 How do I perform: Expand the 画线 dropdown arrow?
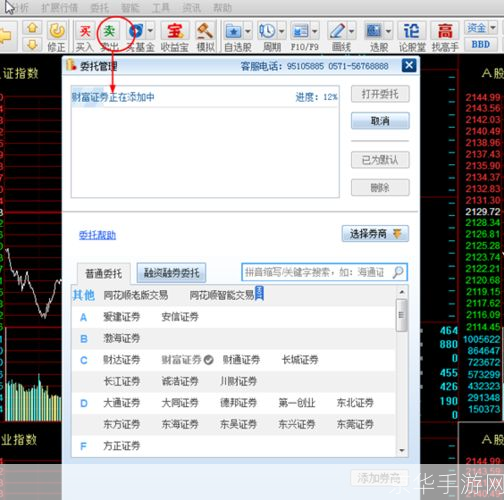click(352, 32)
